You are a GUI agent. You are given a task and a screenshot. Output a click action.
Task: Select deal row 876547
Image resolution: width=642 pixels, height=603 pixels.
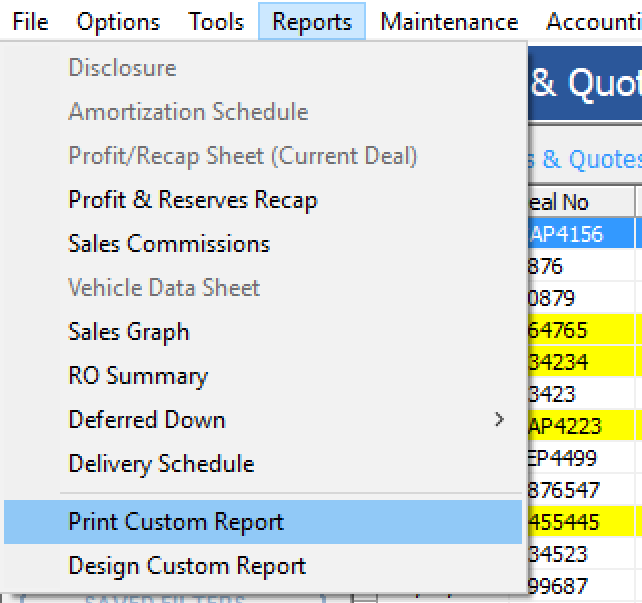(585, 490)
